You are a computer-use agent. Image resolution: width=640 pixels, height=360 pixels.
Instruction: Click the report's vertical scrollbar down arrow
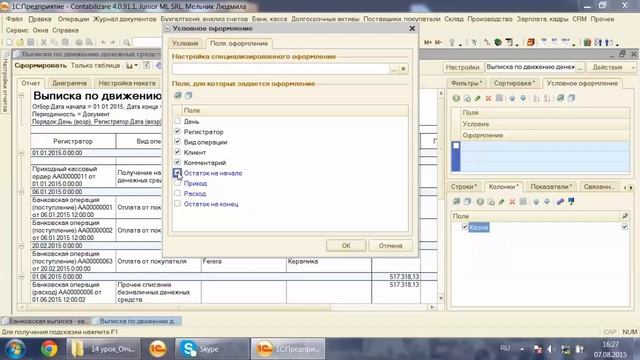click(x=441, y=298)
